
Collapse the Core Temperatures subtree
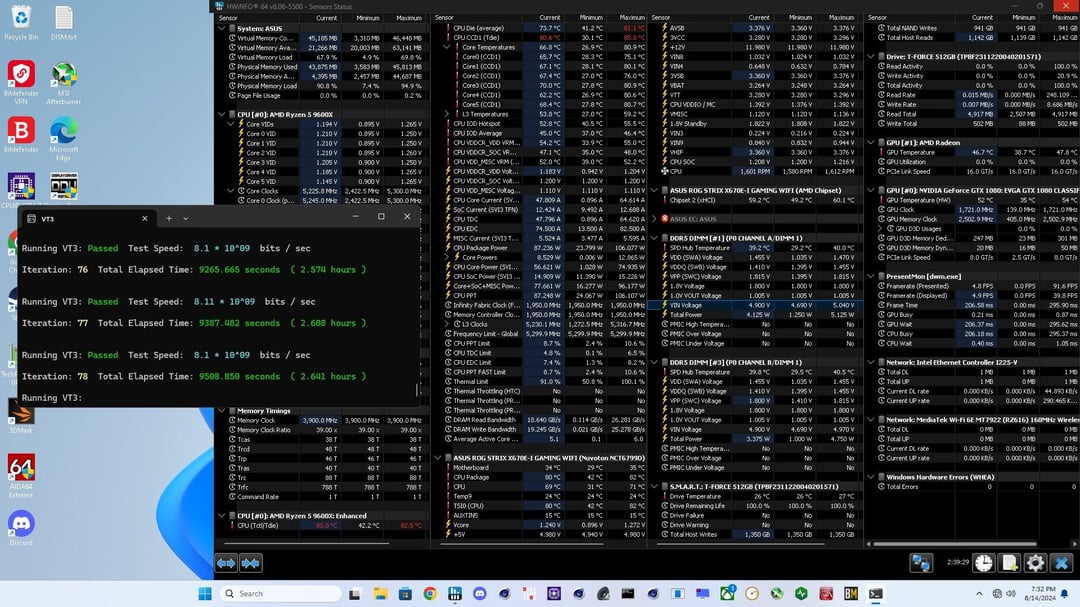pyautogui.click(x=446, y=48)
